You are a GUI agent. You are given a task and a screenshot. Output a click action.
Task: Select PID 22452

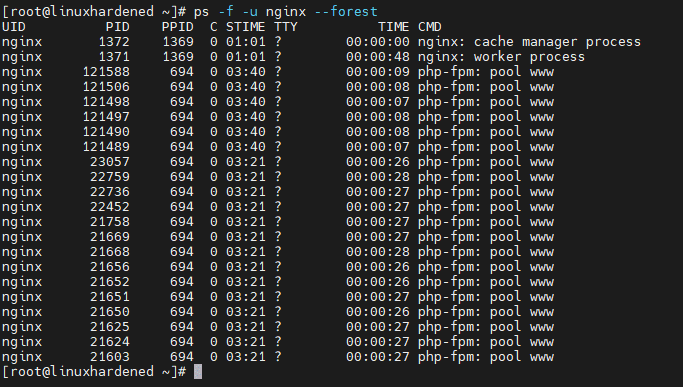pos(110,207)
